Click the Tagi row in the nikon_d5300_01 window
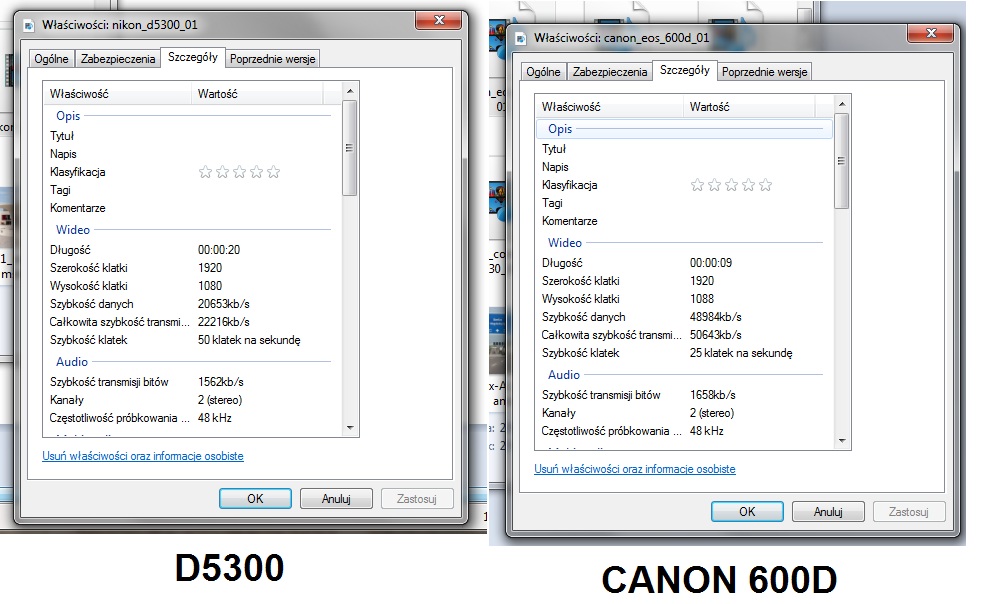The width and height of the screenshot is (992, 604). coord(192,190)
